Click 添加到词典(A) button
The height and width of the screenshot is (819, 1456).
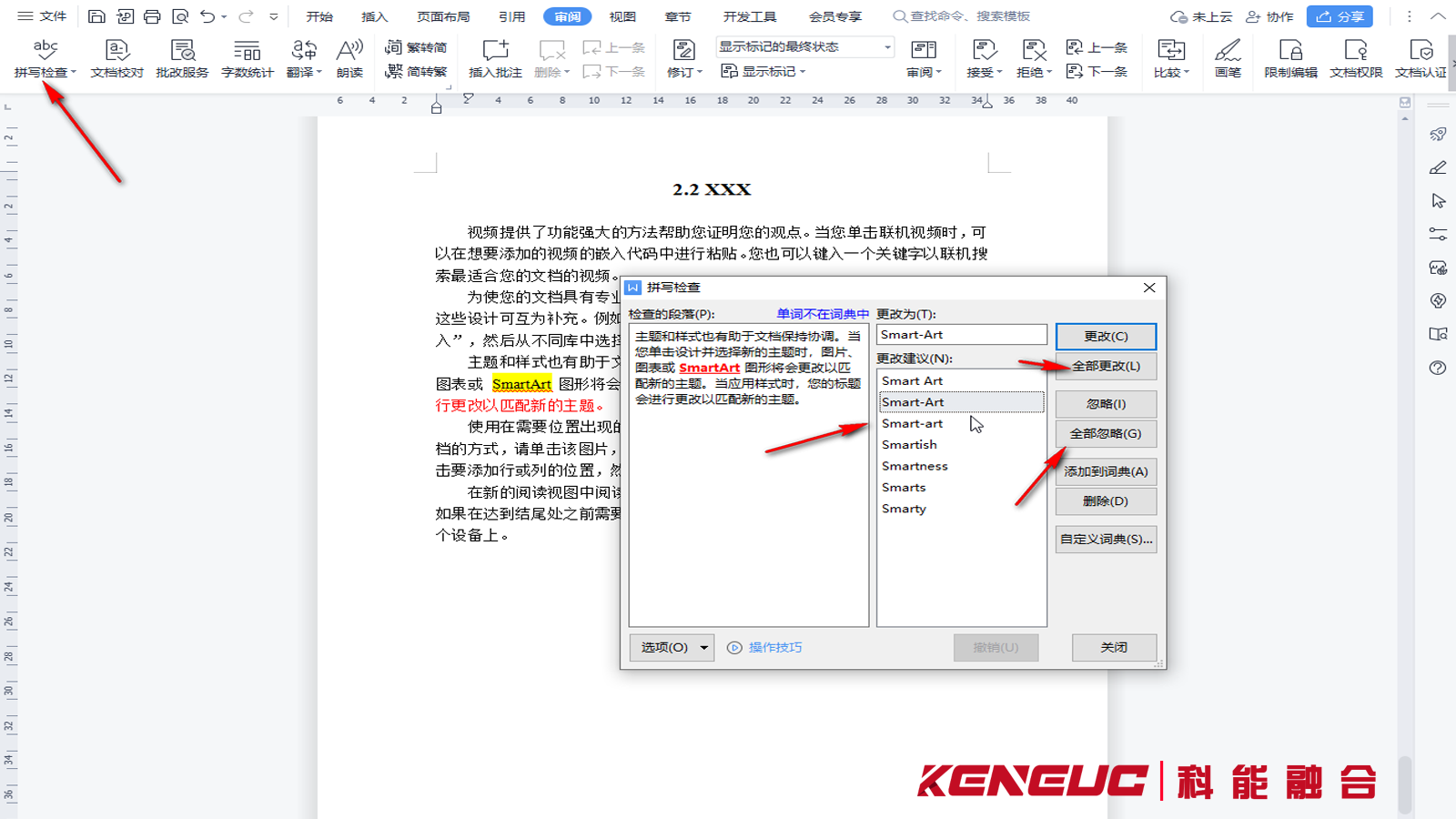[x=1106, y=471]
